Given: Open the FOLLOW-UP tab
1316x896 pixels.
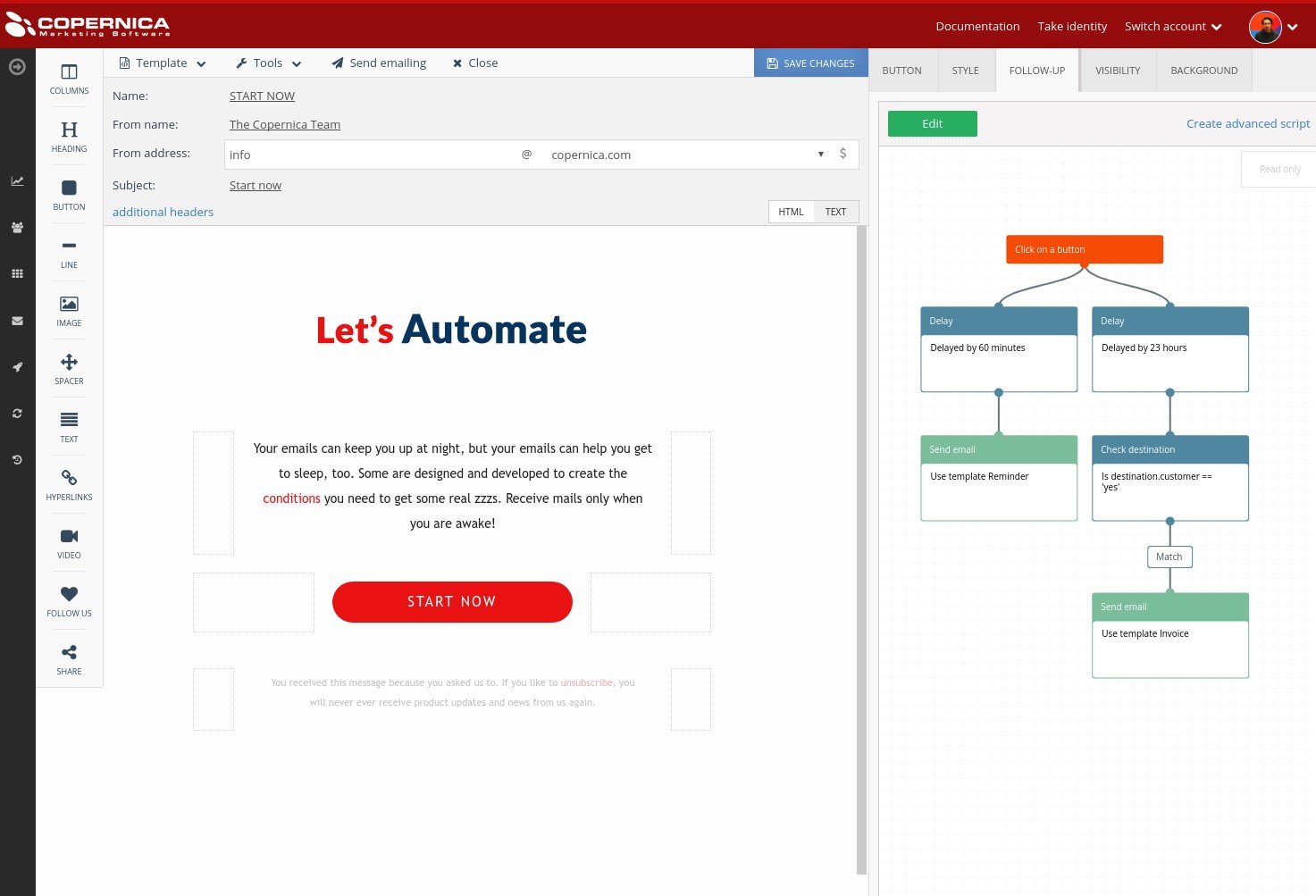Looking at the screenshot, I should [1036, 70].
